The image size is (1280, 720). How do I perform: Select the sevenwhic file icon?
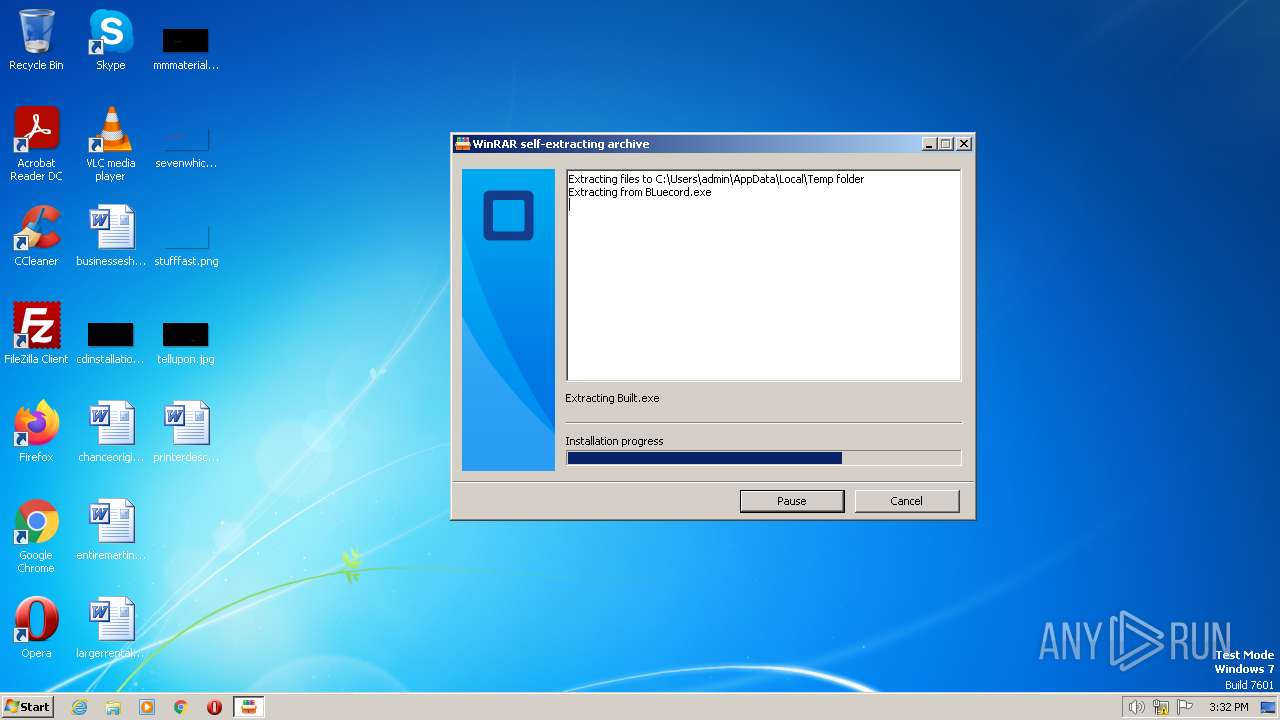(186, 146)
